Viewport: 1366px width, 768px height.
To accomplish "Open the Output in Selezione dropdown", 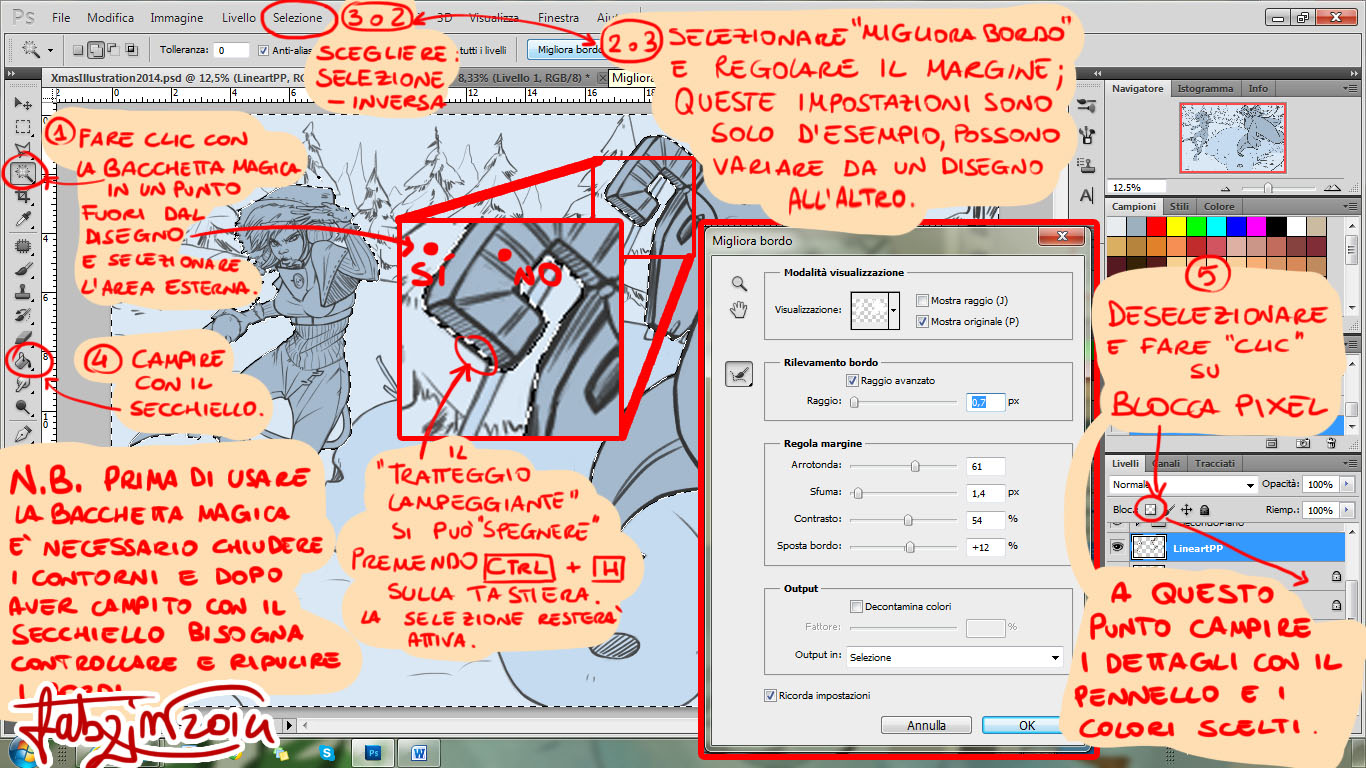I will pos(954,657).
